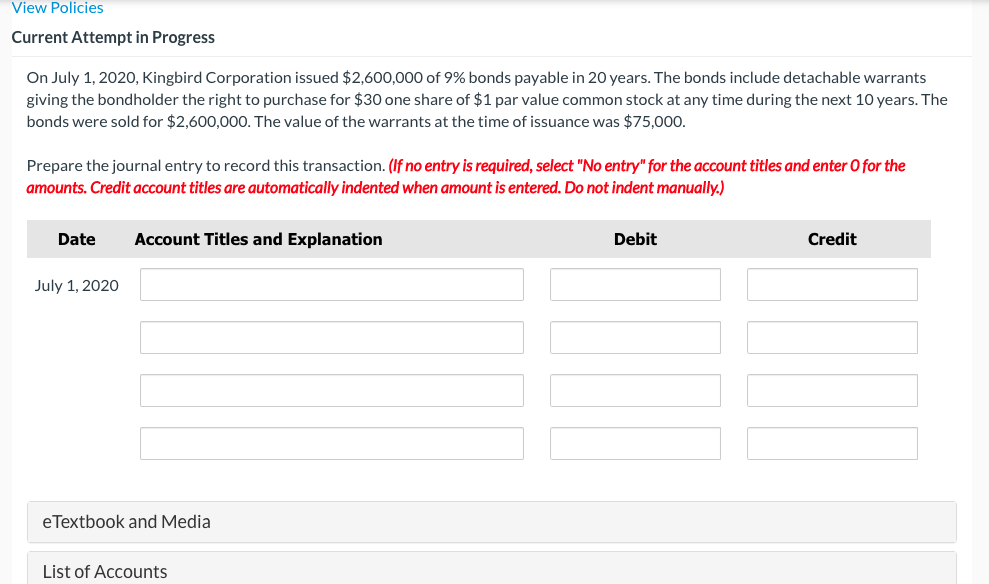This screenshot has height=584, width=989.
Task: Select the second Debit amount field
Action: coord(635,337)
